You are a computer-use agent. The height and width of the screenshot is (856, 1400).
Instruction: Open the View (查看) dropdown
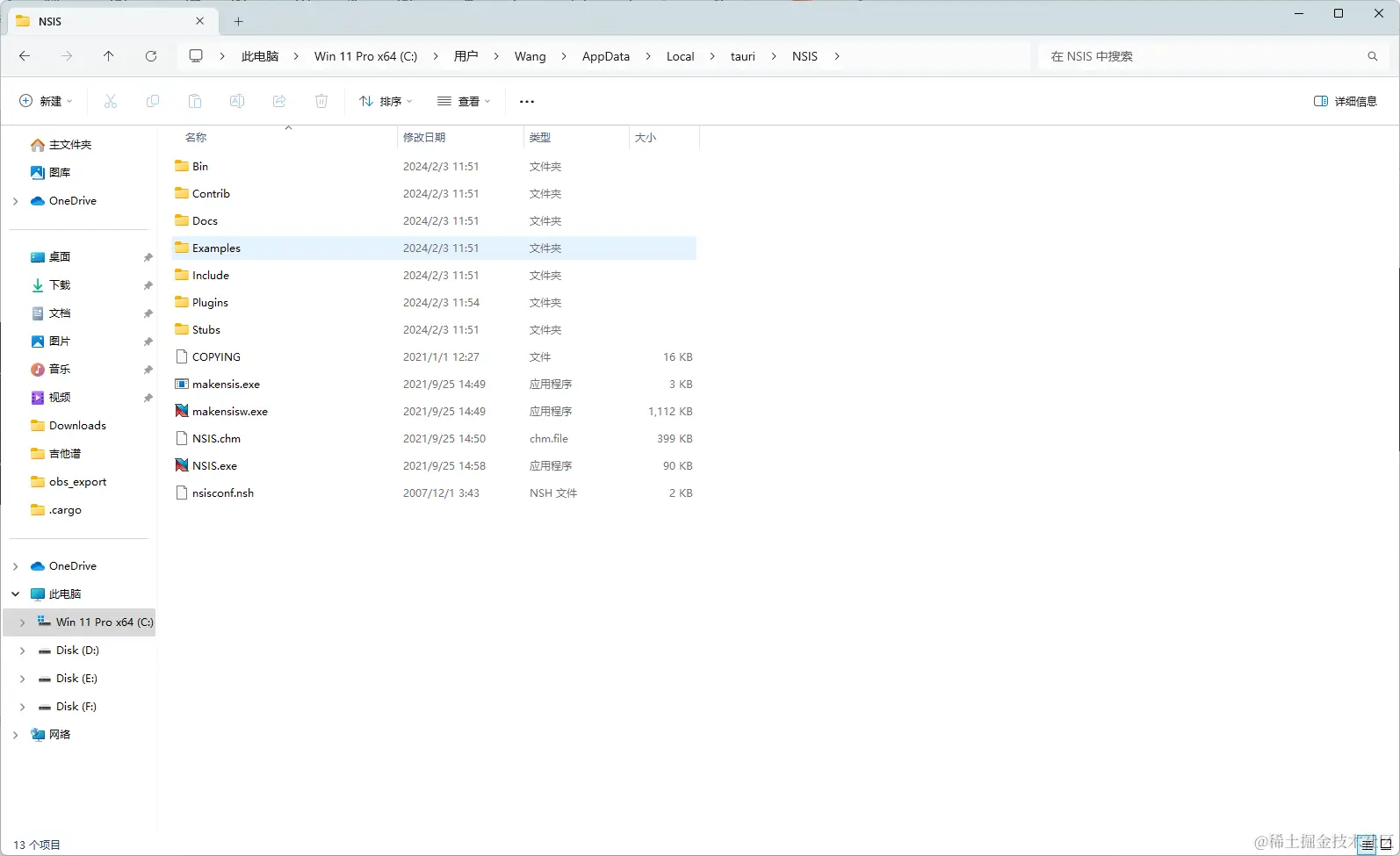(464, 101)
